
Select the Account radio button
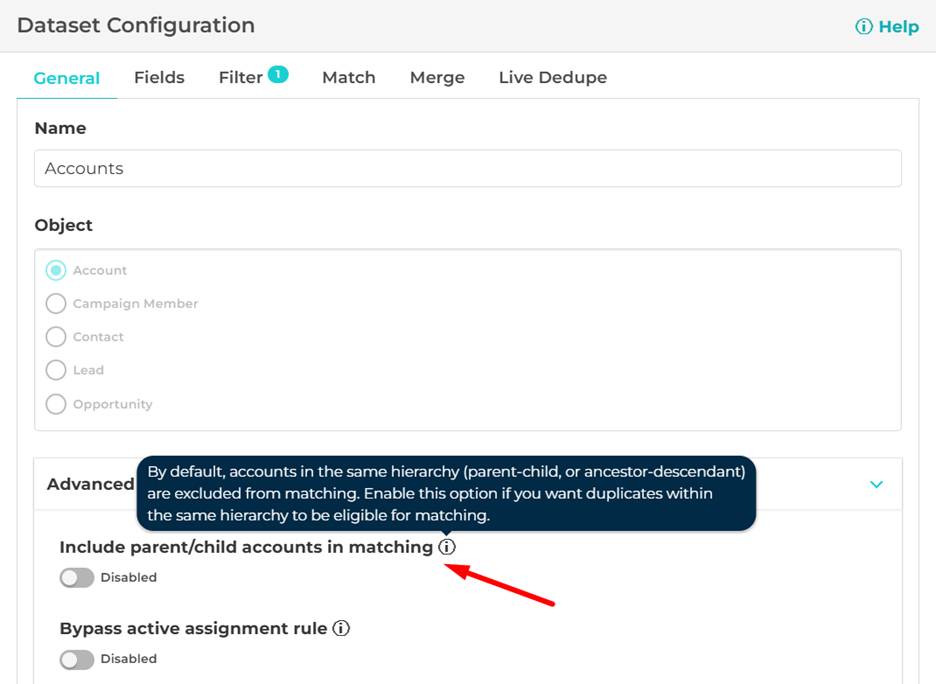coord(56,270)
